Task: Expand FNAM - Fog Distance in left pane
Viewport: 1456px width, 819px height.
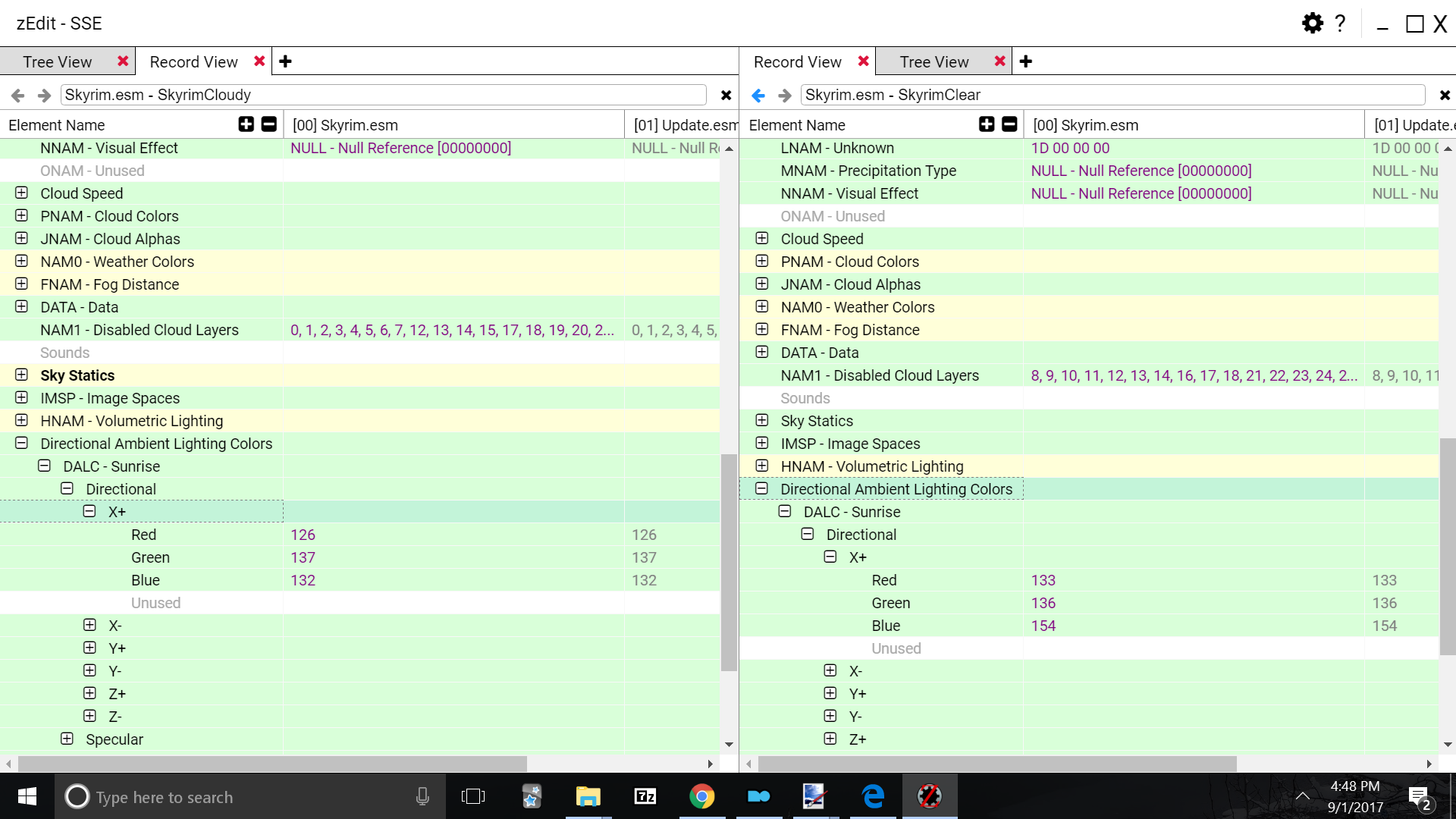Action: (21, 284)
